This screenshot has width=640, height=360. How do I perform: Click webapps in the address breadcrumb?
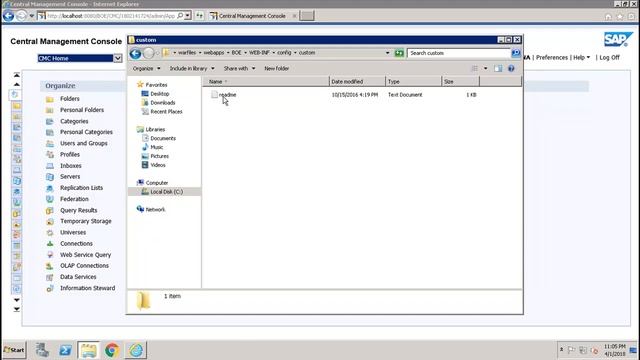[213, 53]
